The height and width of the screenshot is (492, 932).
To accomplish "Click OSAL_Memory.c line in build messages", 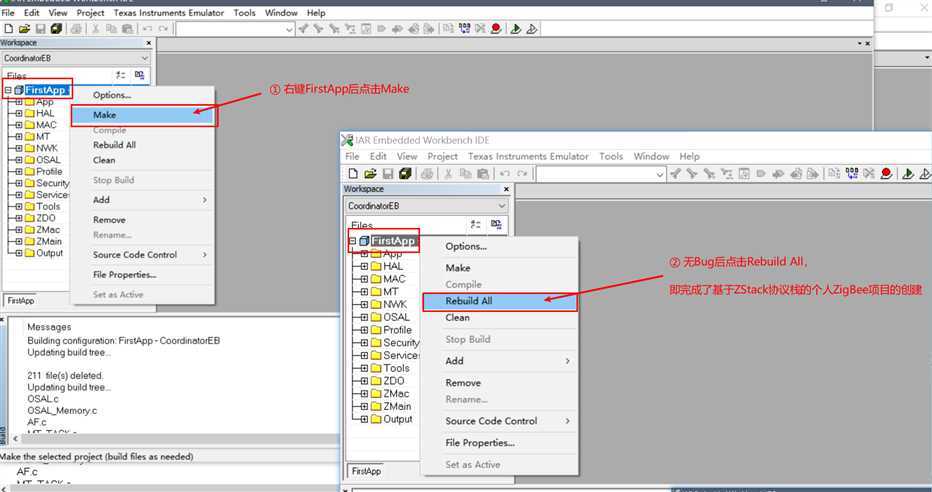I will tap(62, 411).
